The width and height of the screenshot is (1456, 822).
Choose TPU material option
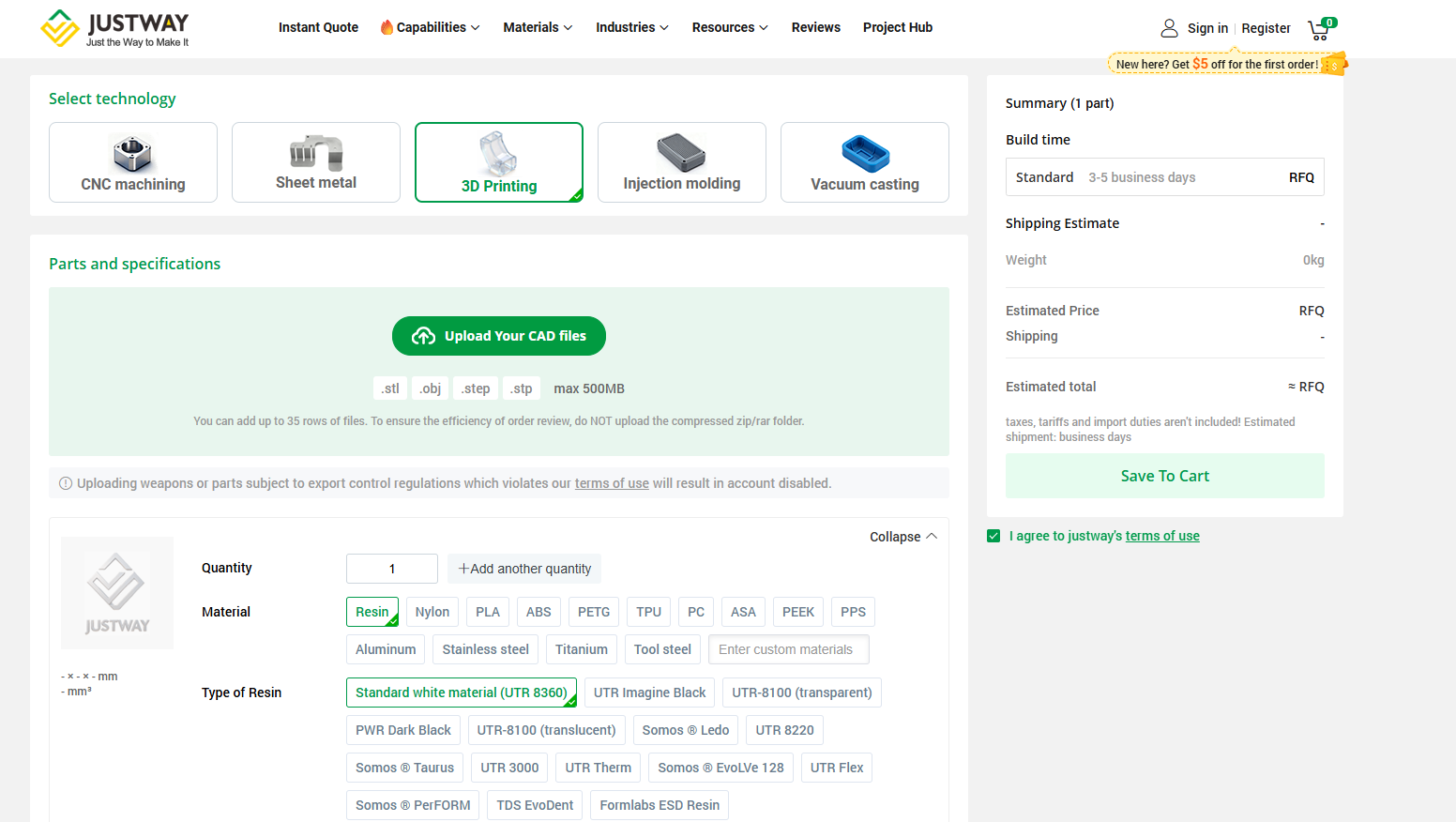coord(649,612)
